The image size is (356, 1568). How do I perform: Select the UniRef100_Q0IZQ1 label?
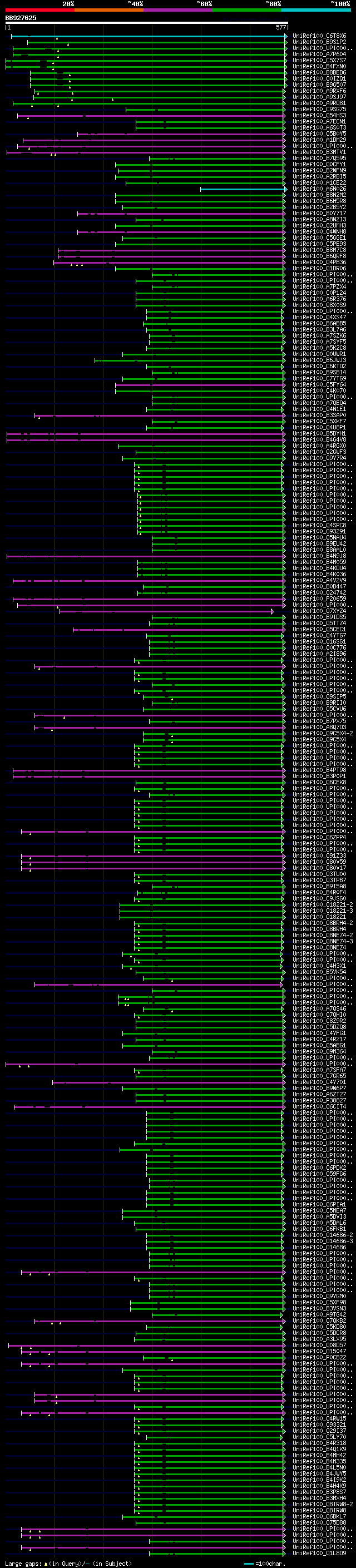[319, 78]
